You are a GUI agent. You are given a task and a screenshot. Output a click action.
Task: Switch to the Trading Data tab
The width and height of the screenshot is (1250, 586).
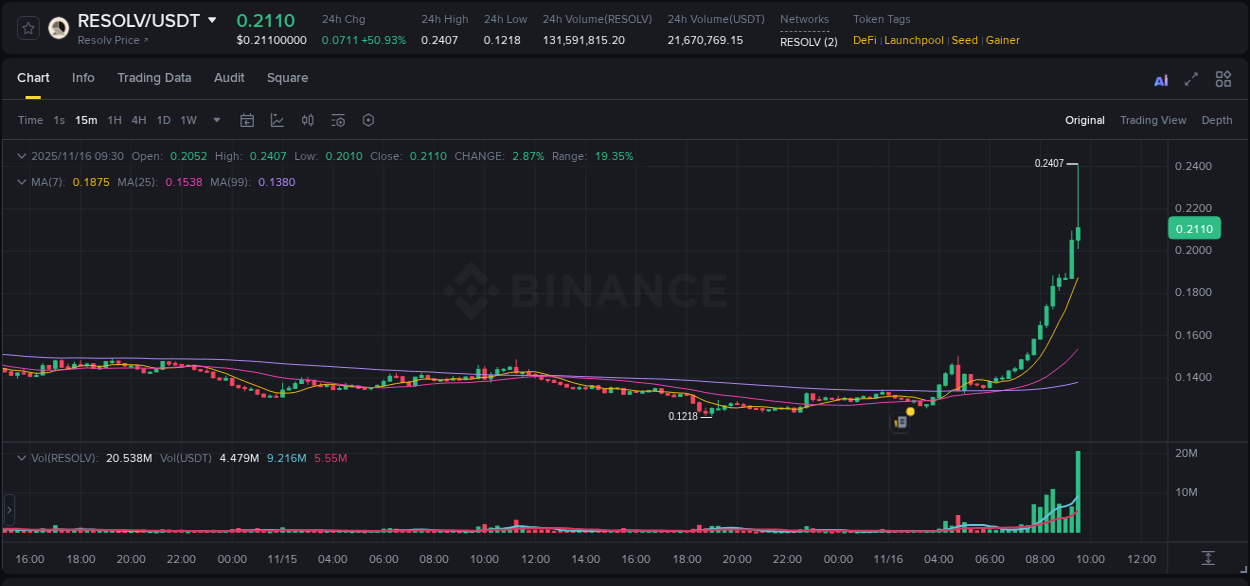pyautogui.click(x=154, y=78)
